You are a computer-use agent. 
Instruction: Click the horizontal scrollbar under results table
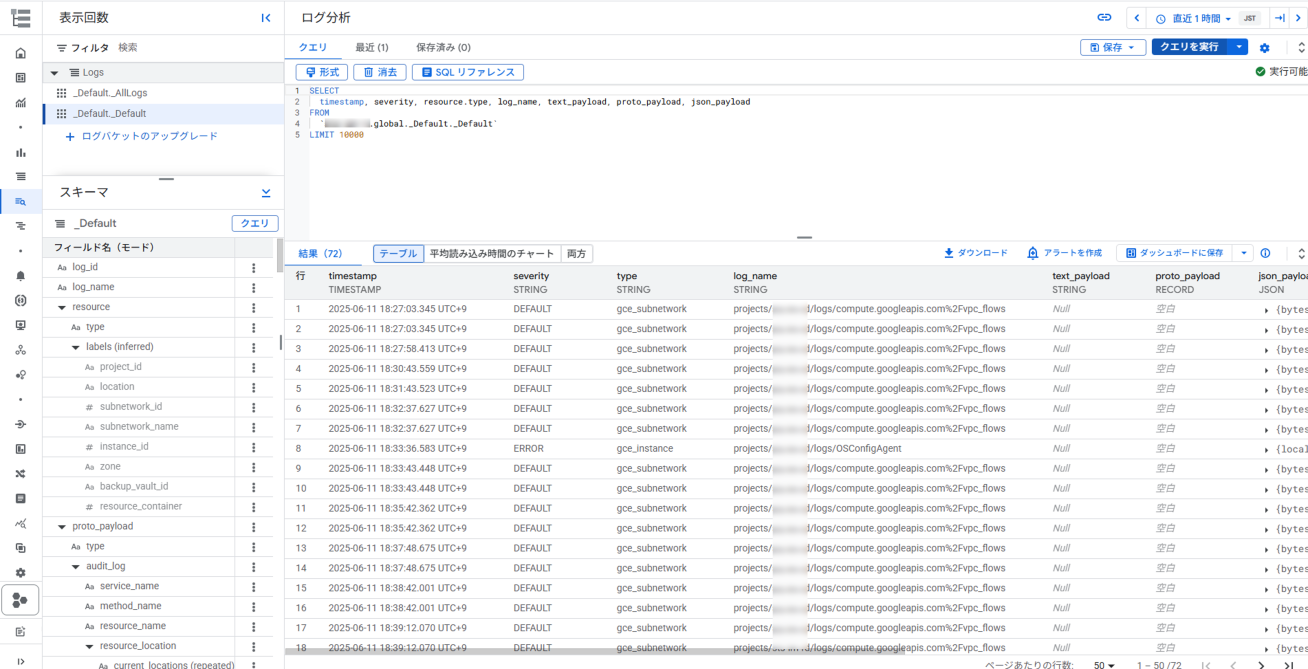[x=595, y=651]
